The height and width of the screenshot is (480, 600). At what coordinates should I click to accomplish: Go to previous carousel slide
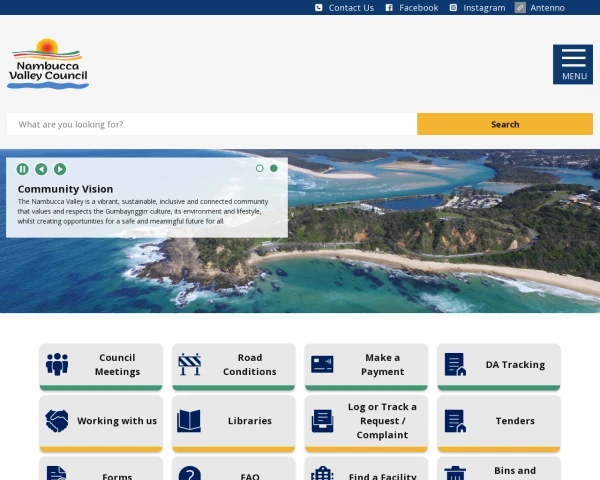pyautogui.click(x=41, y=169)
